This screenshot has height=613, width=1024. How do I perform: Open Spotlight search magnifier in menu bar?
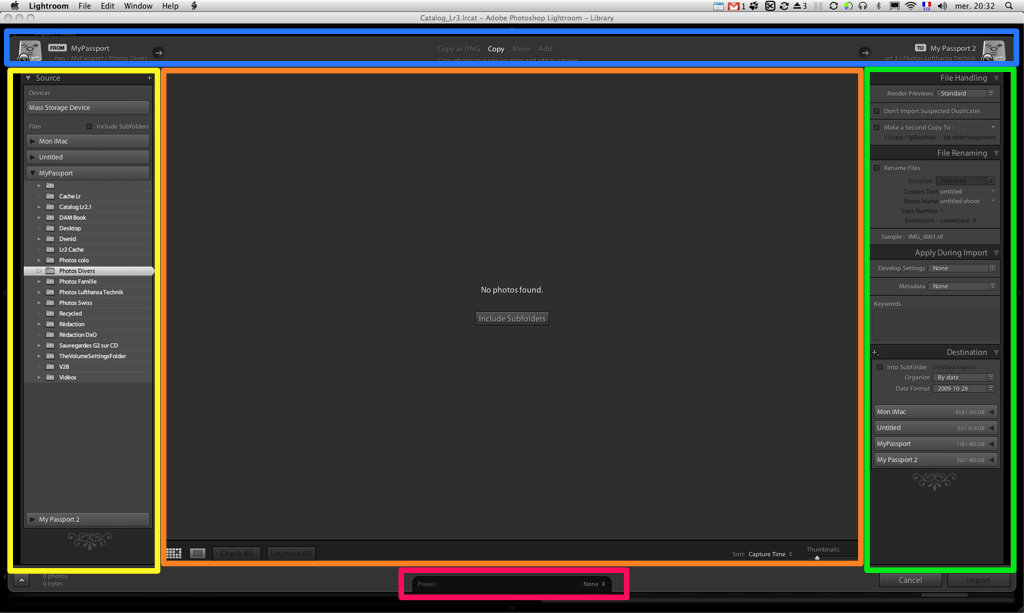point(1009,6)
